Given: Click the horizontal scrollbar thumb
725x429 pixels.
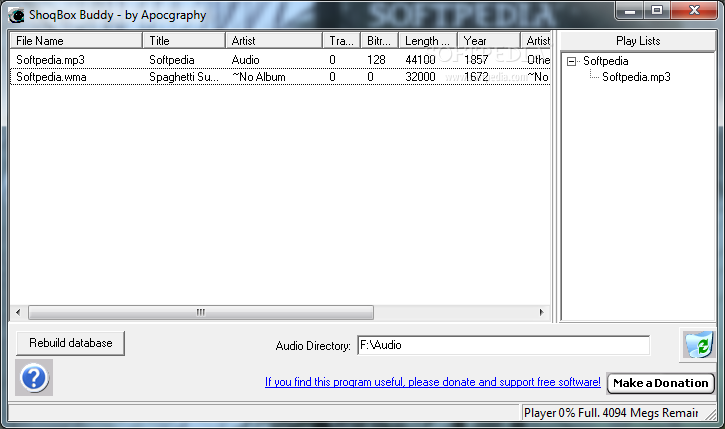Looking at the screenshot, I should (201, 313).
